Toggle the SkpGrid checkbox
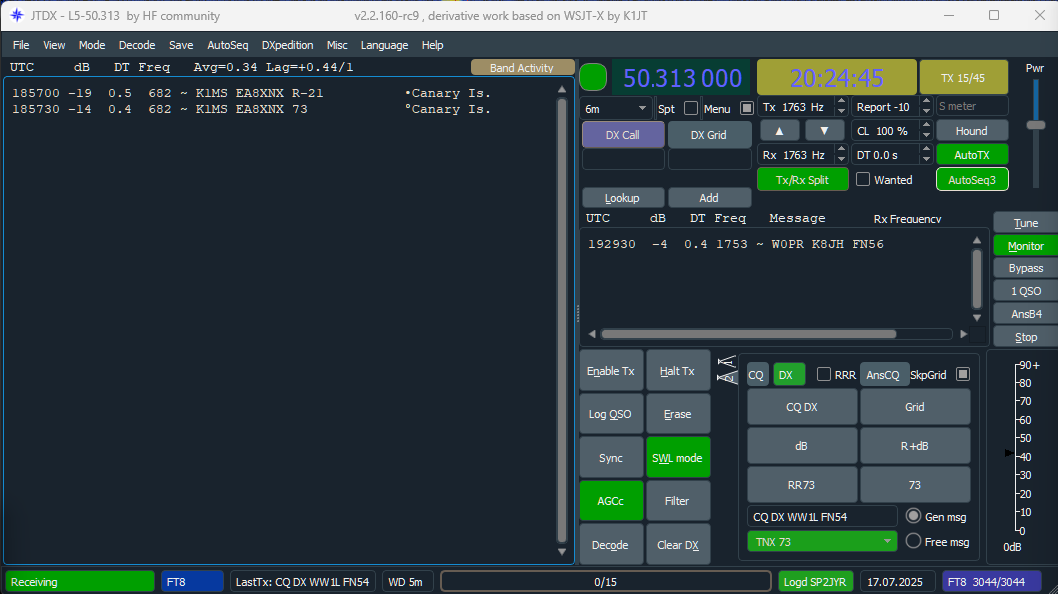 pyautogui.click(x=963, y=374)
